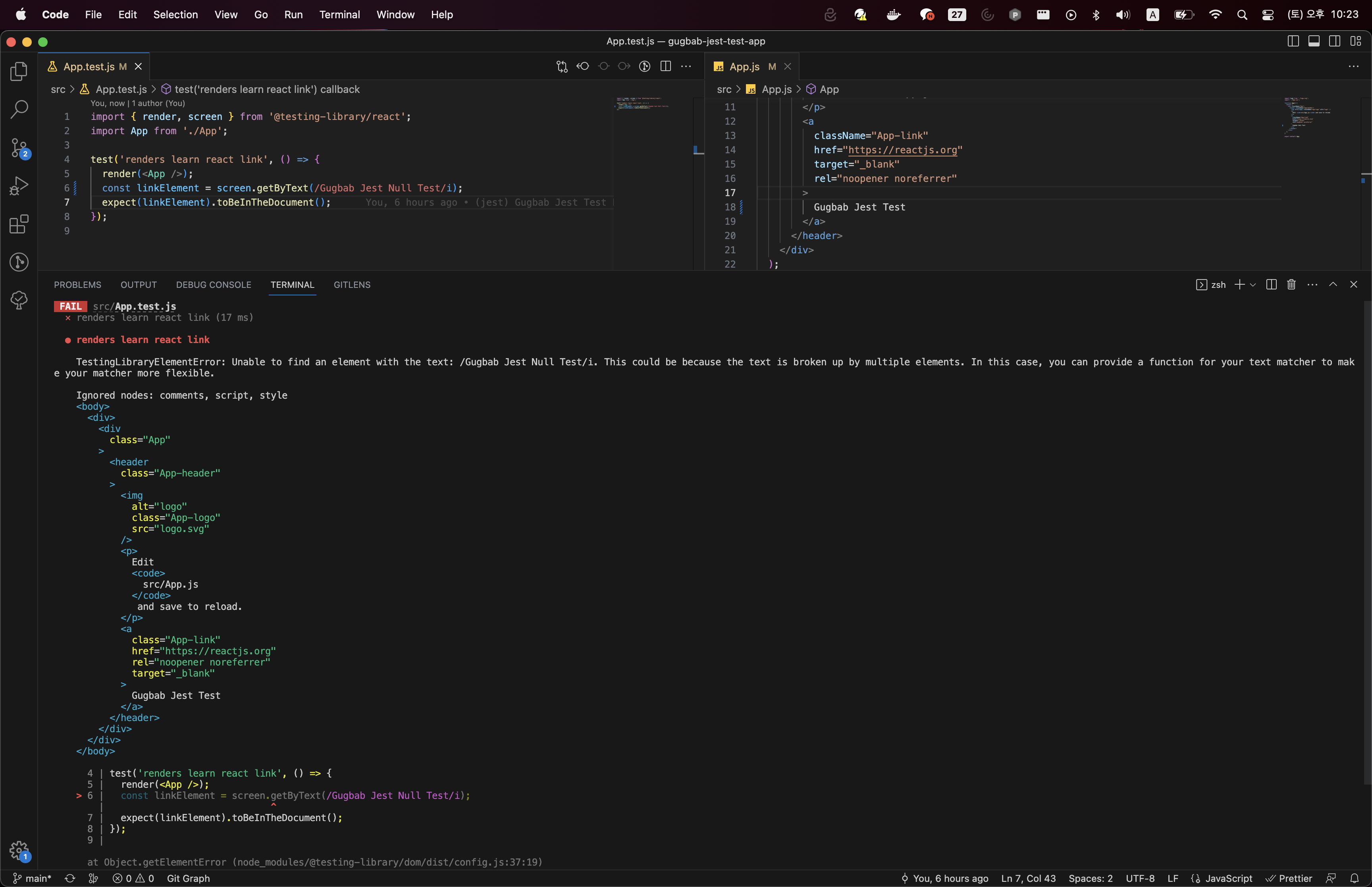Viewport: 1372px width, 887px height.
Task: Kill terminal with the trash icon
Action: pos(1291,285)
